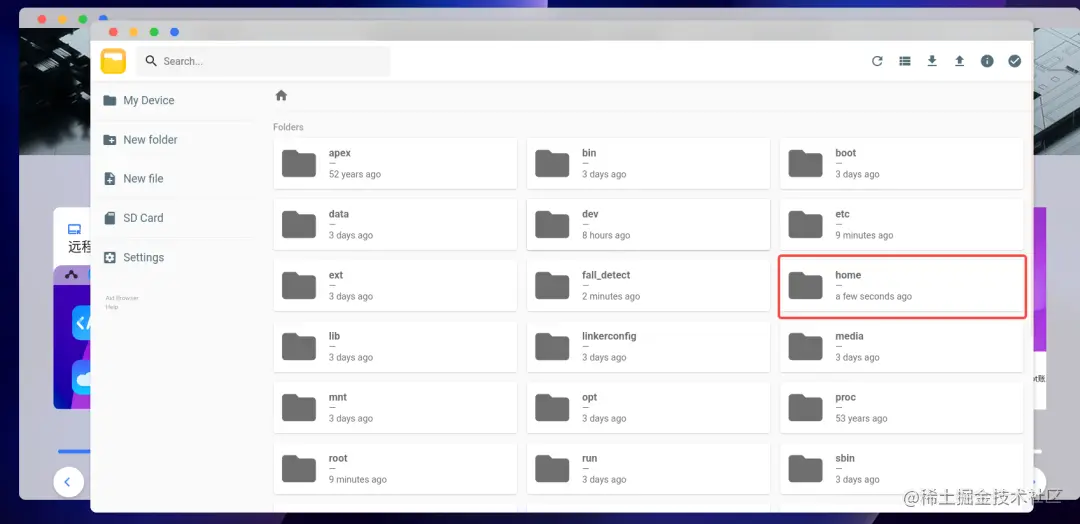Click the download icon in toolbar
This screenshot has height=524, width=1080.
coord(932,61)
